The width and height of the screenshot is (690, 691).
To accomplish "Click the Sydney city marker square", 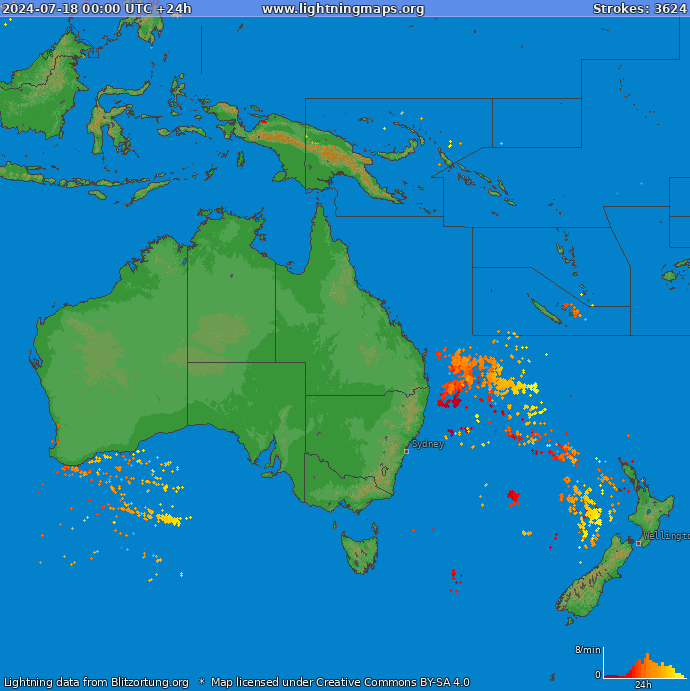I will 406,451.
